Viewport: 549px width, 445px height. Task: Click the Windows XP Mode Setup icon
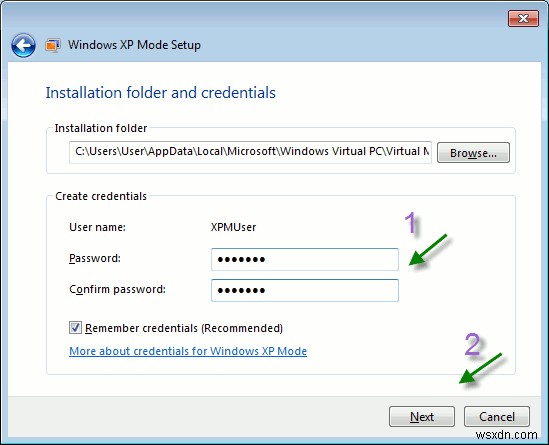(x=53, y=45)
